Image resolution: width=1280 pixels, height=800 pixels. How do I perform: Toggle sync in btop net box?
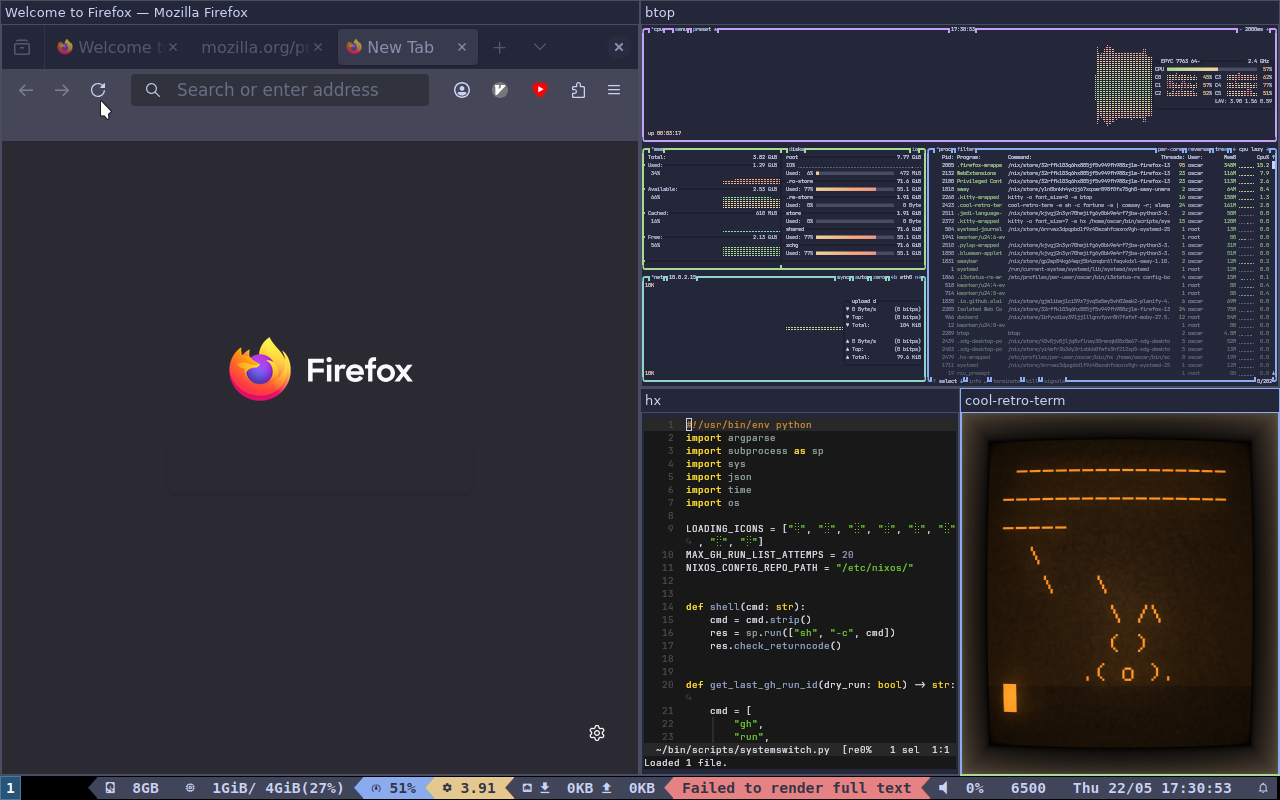(x=842, y=277)
